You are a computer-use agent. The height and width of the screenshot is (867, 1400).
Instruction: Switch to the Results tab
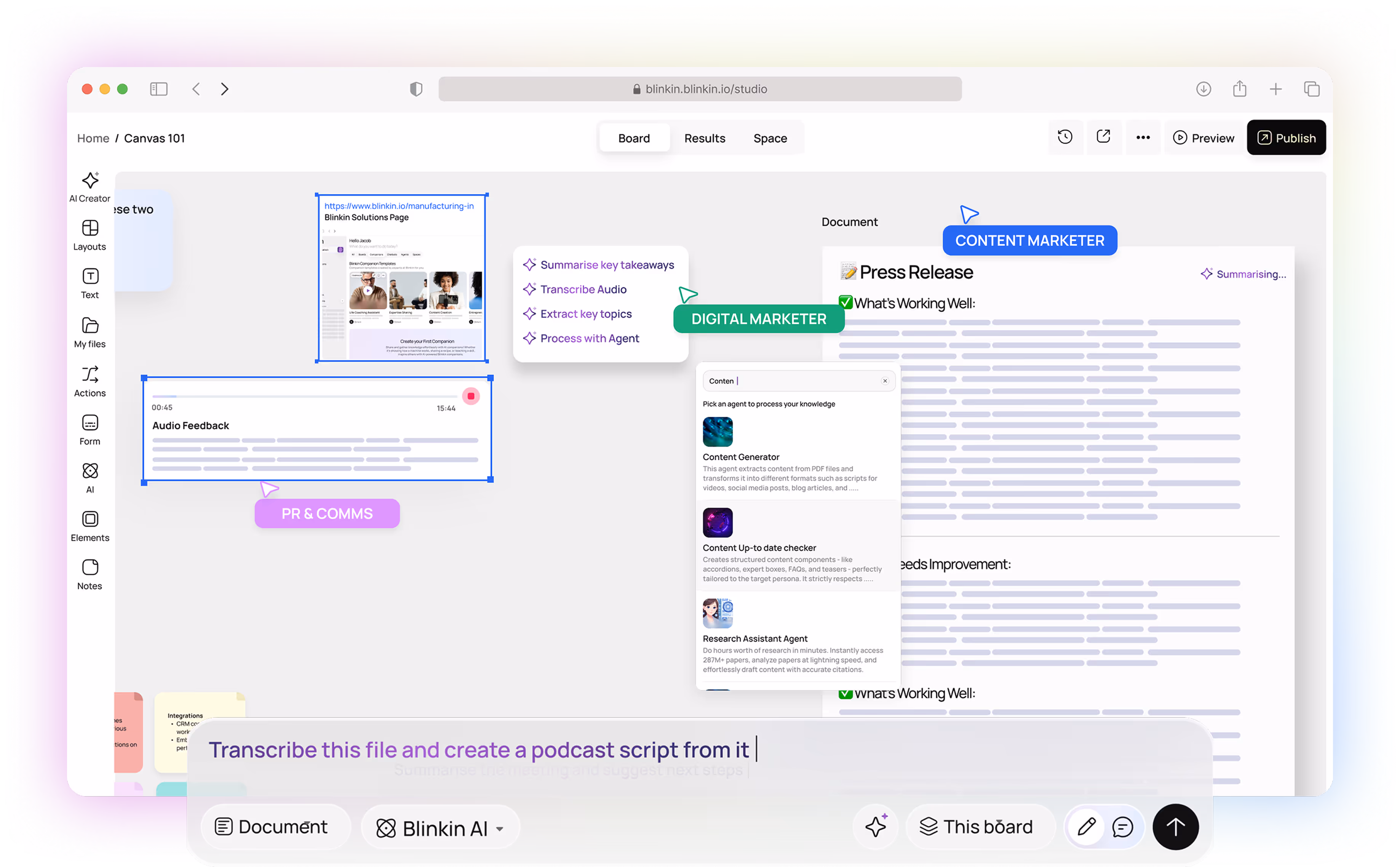tap(705, 138)
